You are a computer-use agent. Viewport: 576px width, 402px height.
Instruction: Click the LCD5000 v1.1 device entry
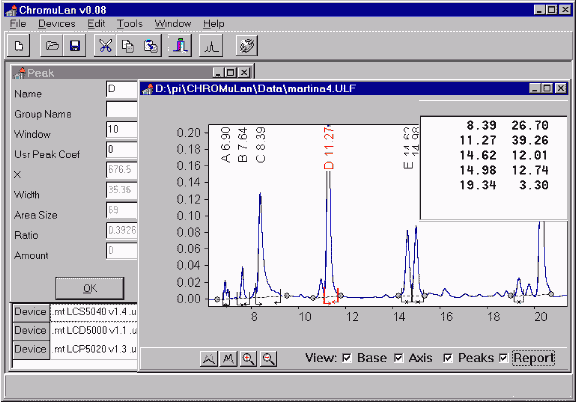[94, 331]
